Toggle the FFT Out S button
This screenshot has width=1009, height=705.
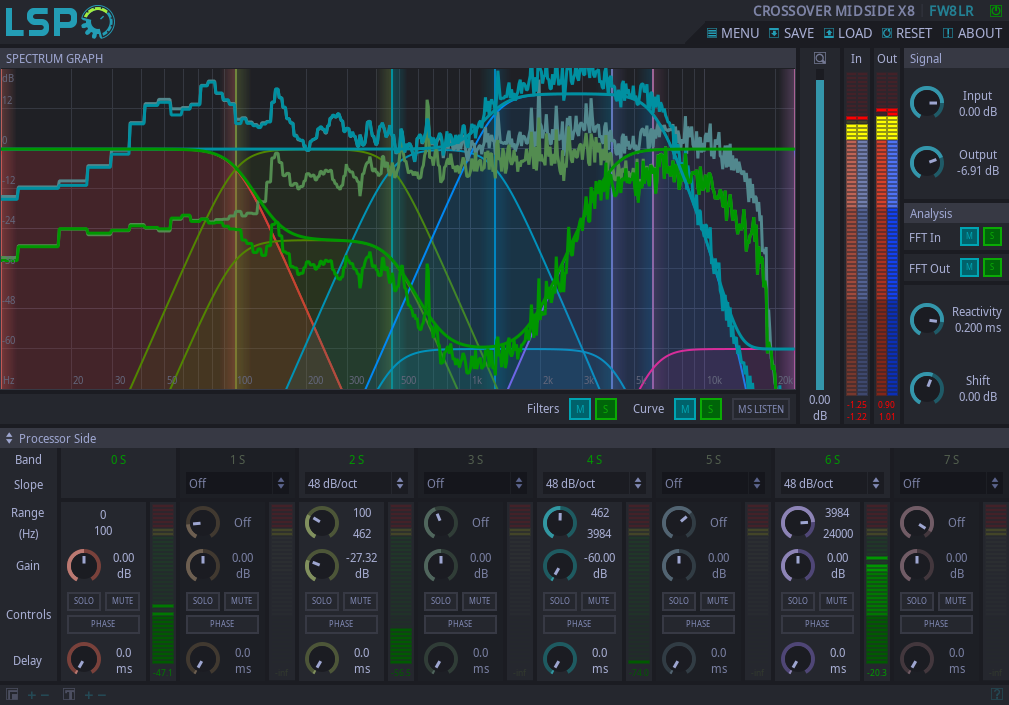click(x=992, y=267)
